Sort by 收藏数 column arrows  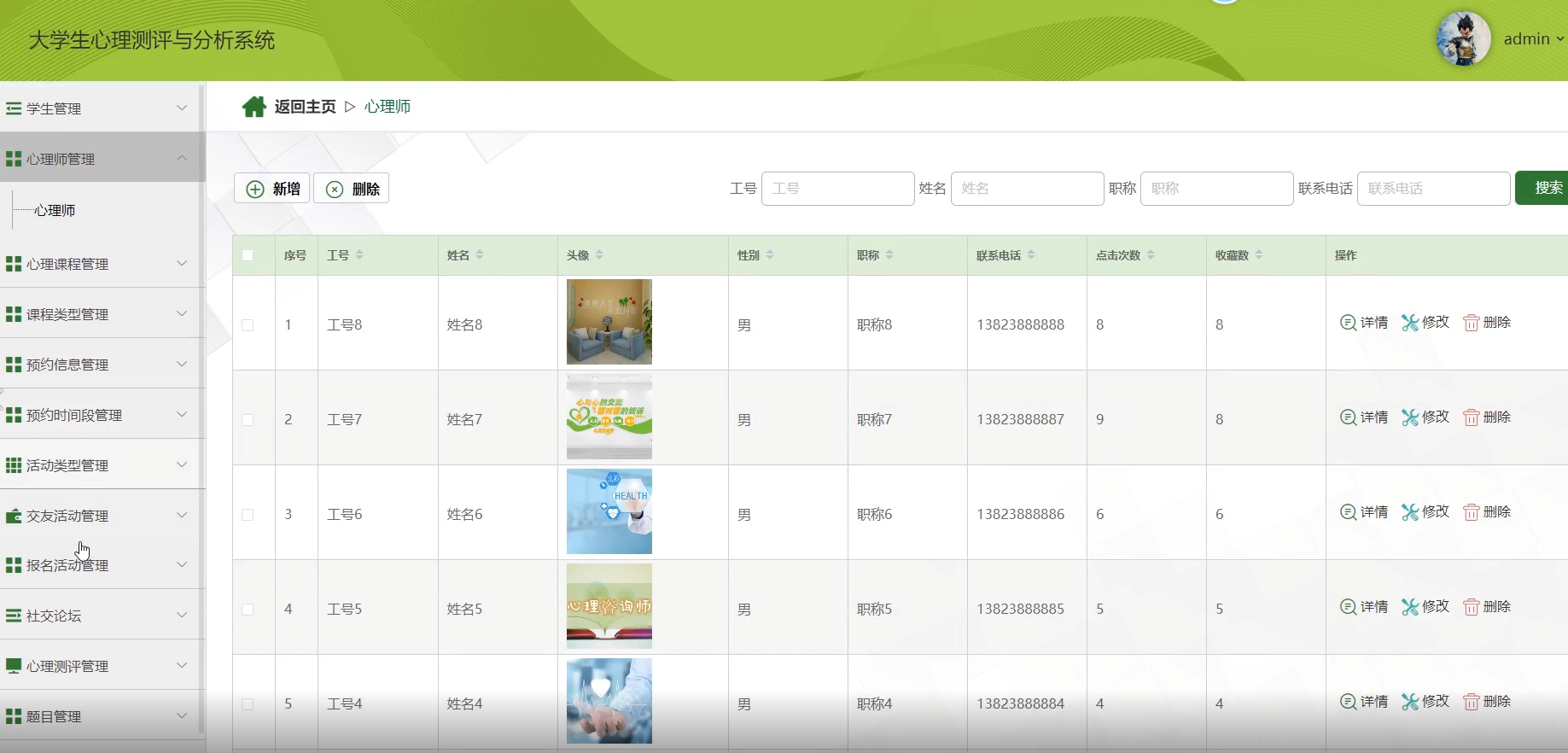tap(1259, 255)
